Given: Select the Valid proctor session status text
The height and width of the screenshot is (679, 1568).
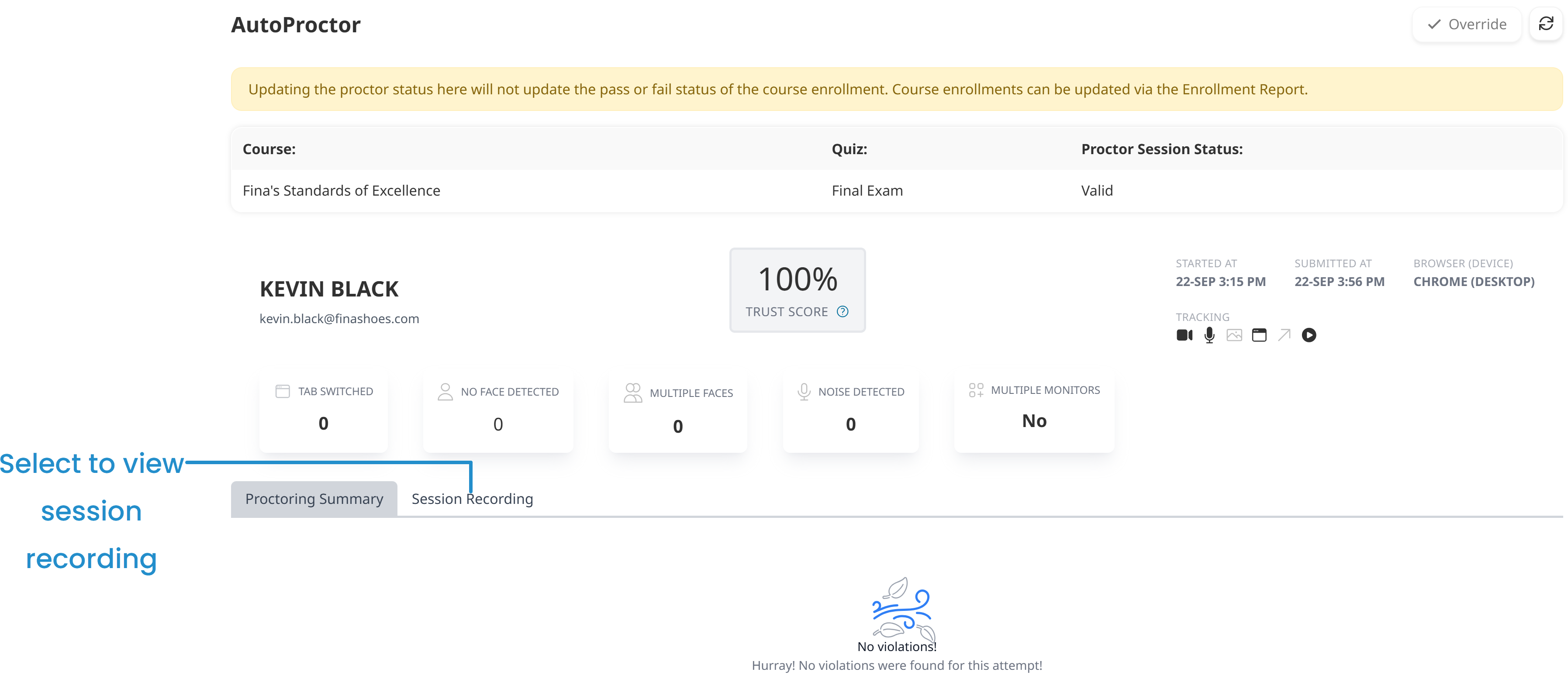Looking at the screenshot, I should (1097, 190).
